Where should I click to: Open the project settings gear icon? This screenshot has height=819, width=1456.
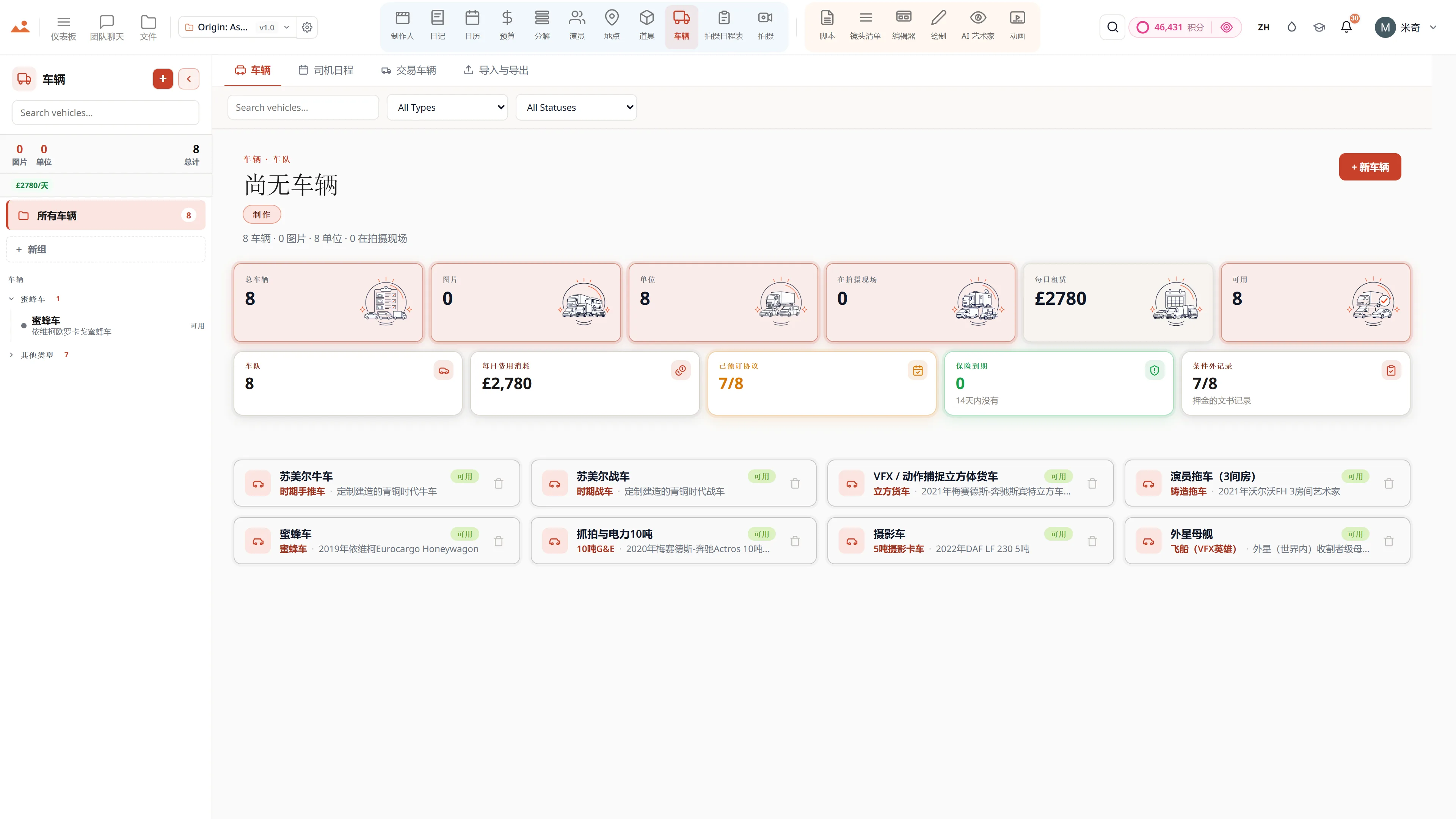click(307, 27)
